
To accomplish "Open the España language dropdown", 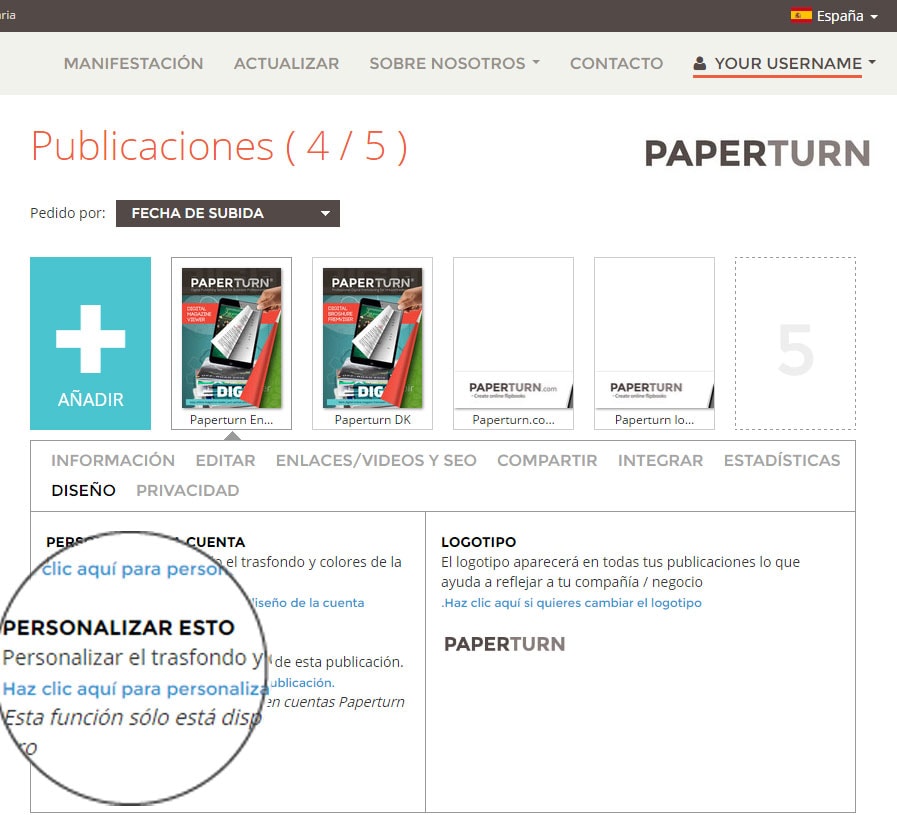I will coord(834,15).
